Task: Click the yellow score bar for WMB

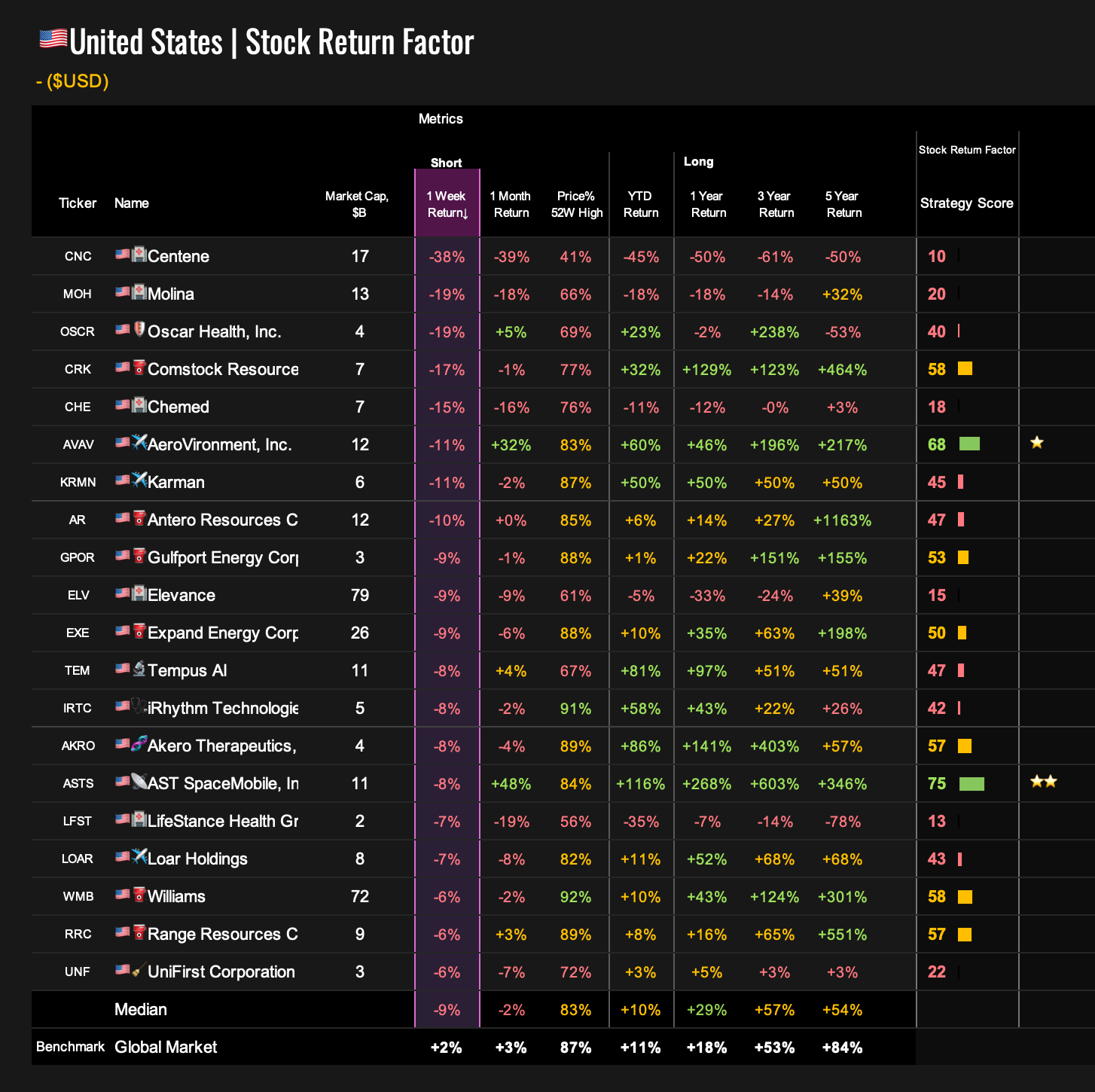Action: pos(965,897)
